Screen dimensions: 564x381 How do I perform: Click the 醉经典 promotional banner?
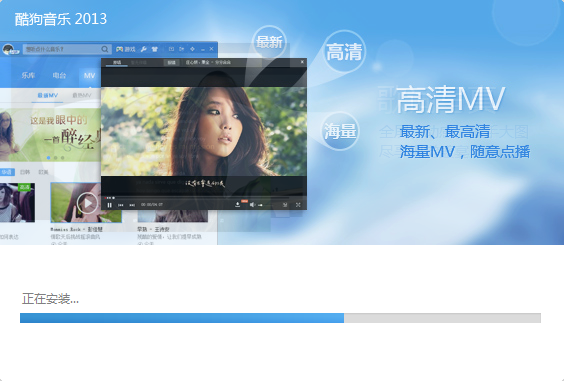(x=50, y=135)
